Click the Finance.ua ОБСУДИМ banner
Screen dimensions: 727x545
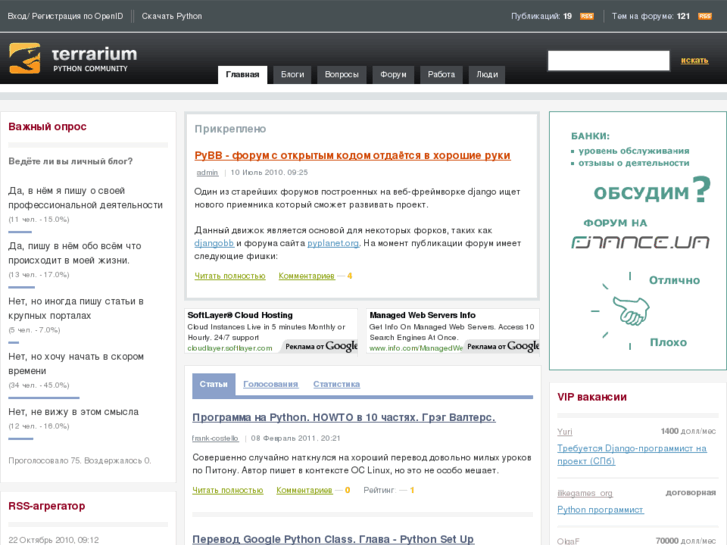point(638,241)
